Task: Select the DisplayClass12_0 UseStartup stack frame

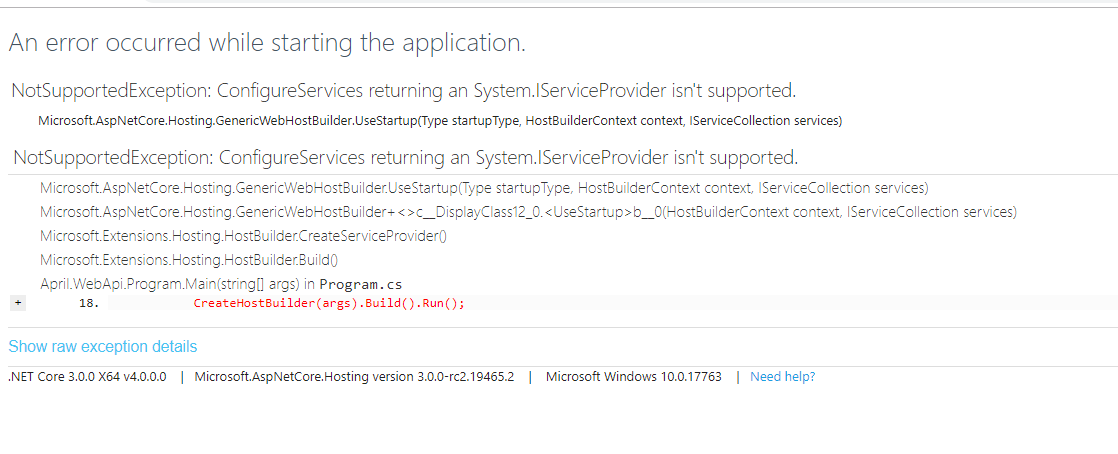Action: click(x=528, y=212)
